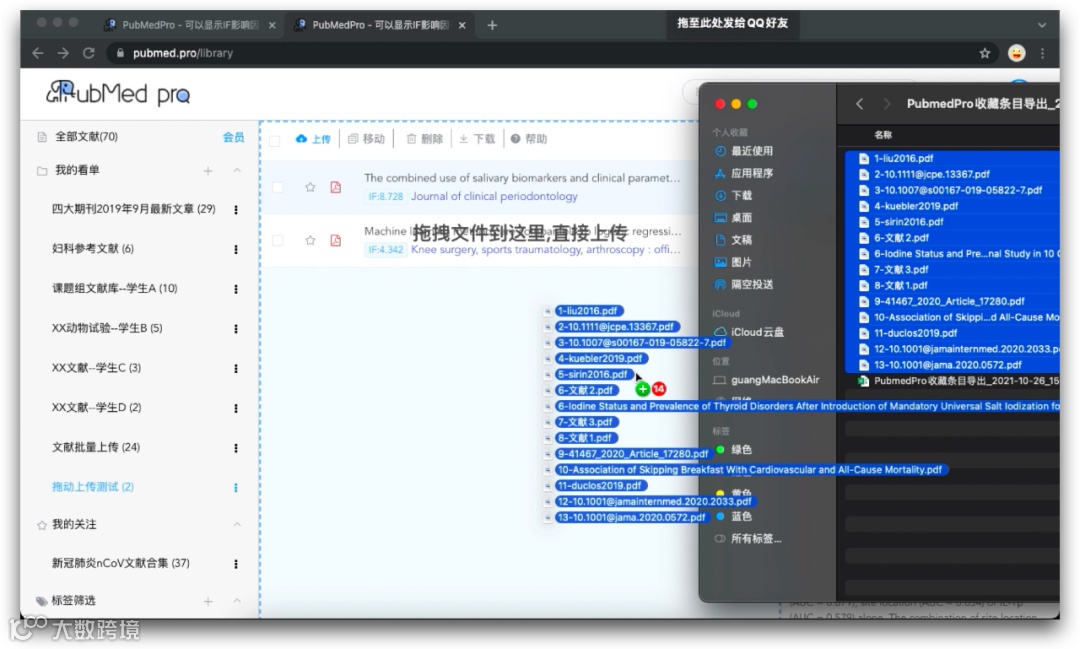This screenshot has width=1080, height=649.
Task: Close the first PubMedPro tab
Action: pos(272,25)
